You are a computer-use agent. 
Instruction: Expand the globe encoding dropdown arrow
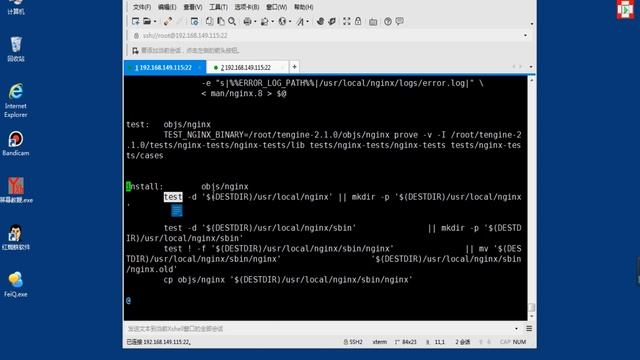(x=290, y=22)
